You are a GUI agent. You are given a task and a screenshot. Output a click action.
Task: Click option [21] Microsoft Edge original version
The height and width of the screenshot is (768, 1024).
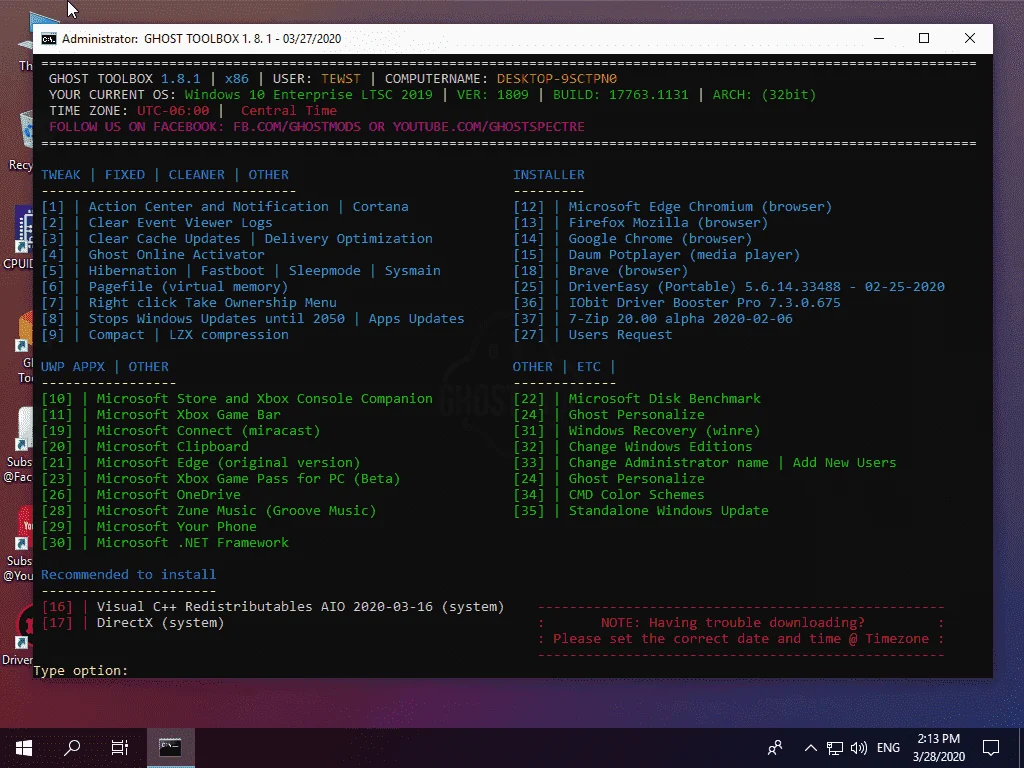(x=200, y=462)
